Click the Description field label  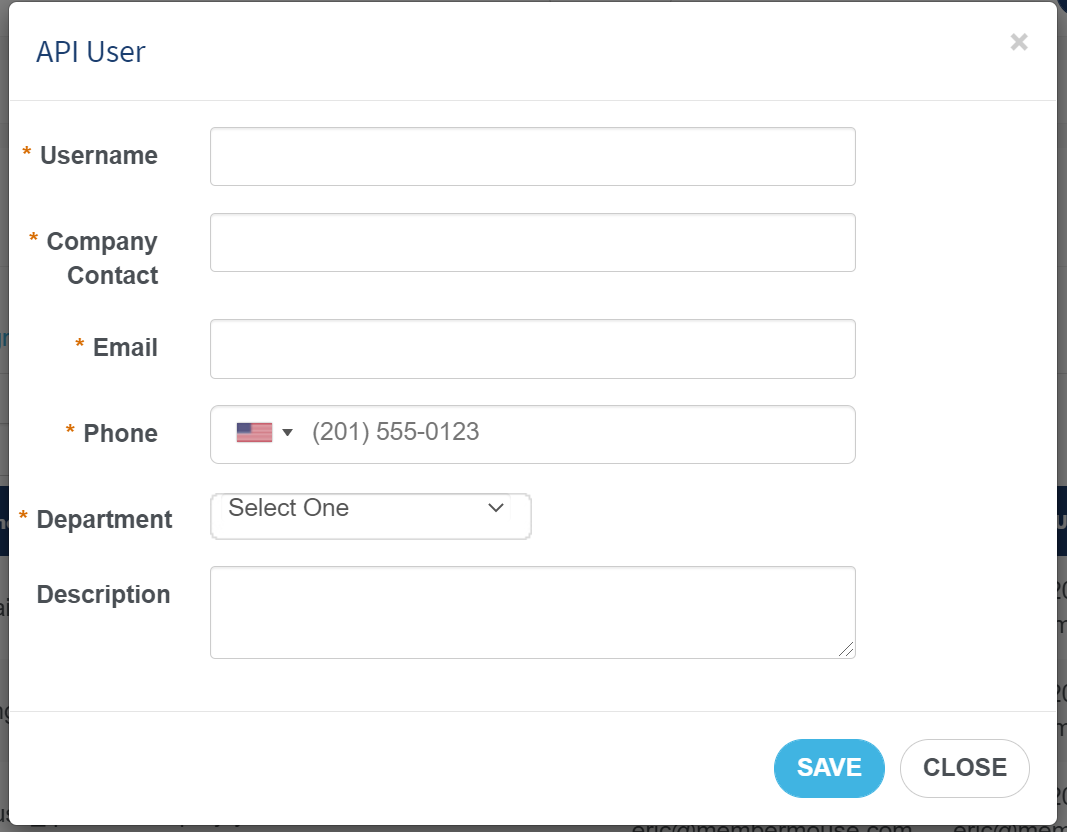click(103, 595)
